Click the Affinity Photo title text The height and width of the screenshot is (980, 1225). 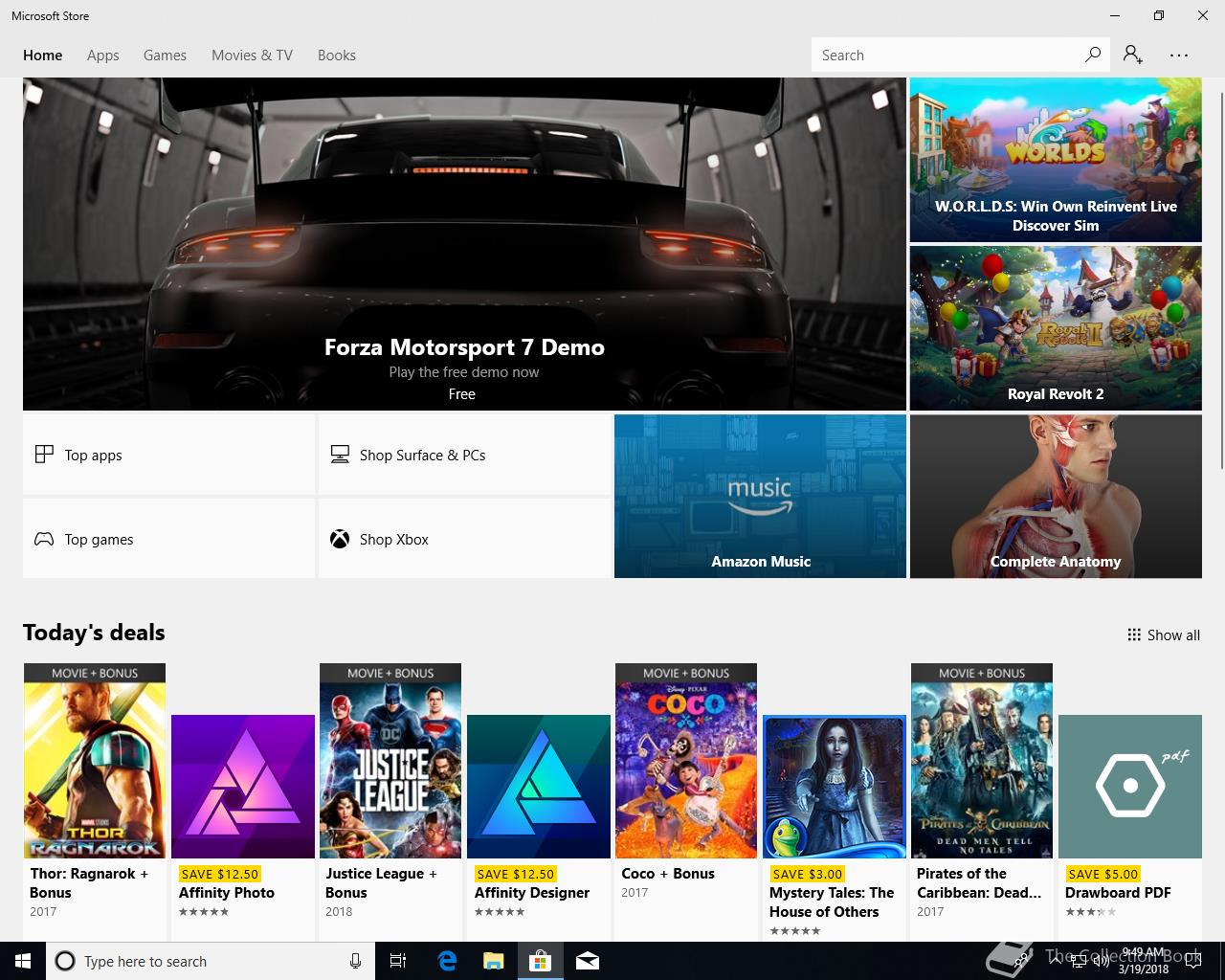pos(227,893)
